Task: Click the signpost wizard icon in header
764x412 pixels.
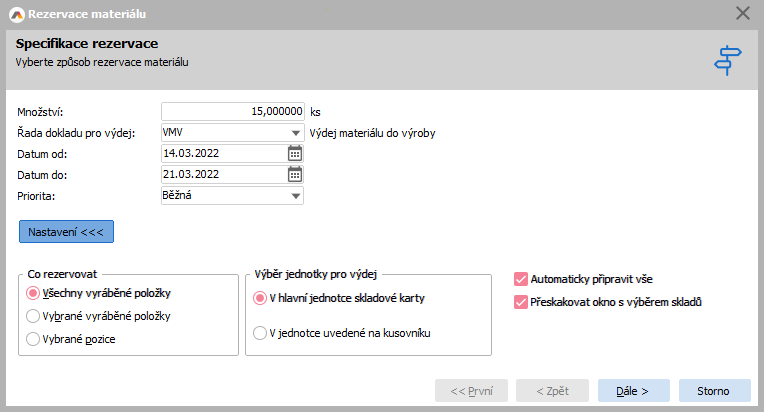Action: coord(727,60)
